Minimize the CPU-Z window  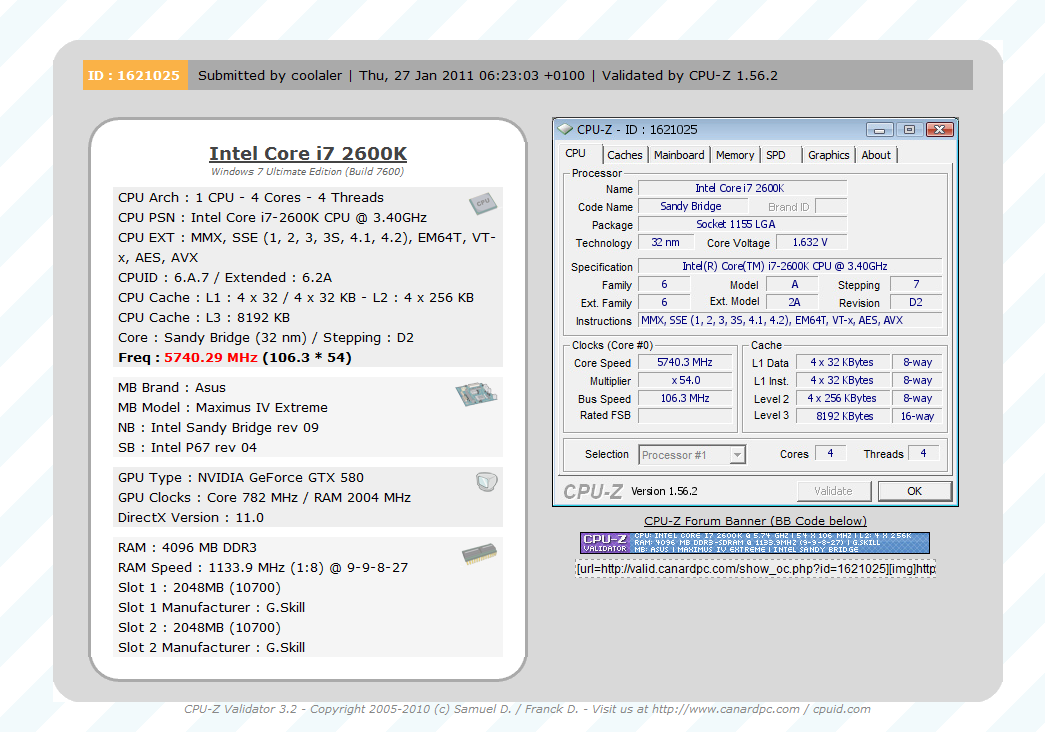click(x=880, y=129)
